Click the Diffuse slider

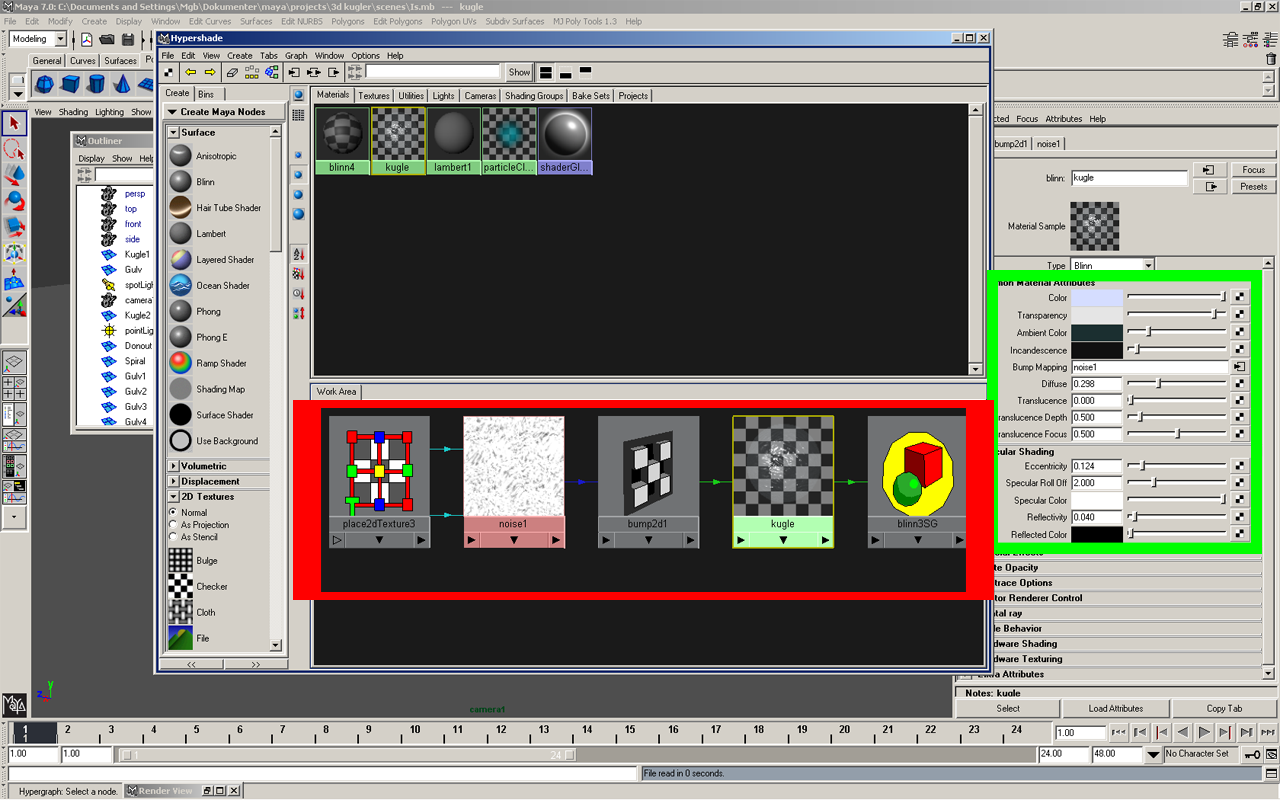click(1177, 384)
